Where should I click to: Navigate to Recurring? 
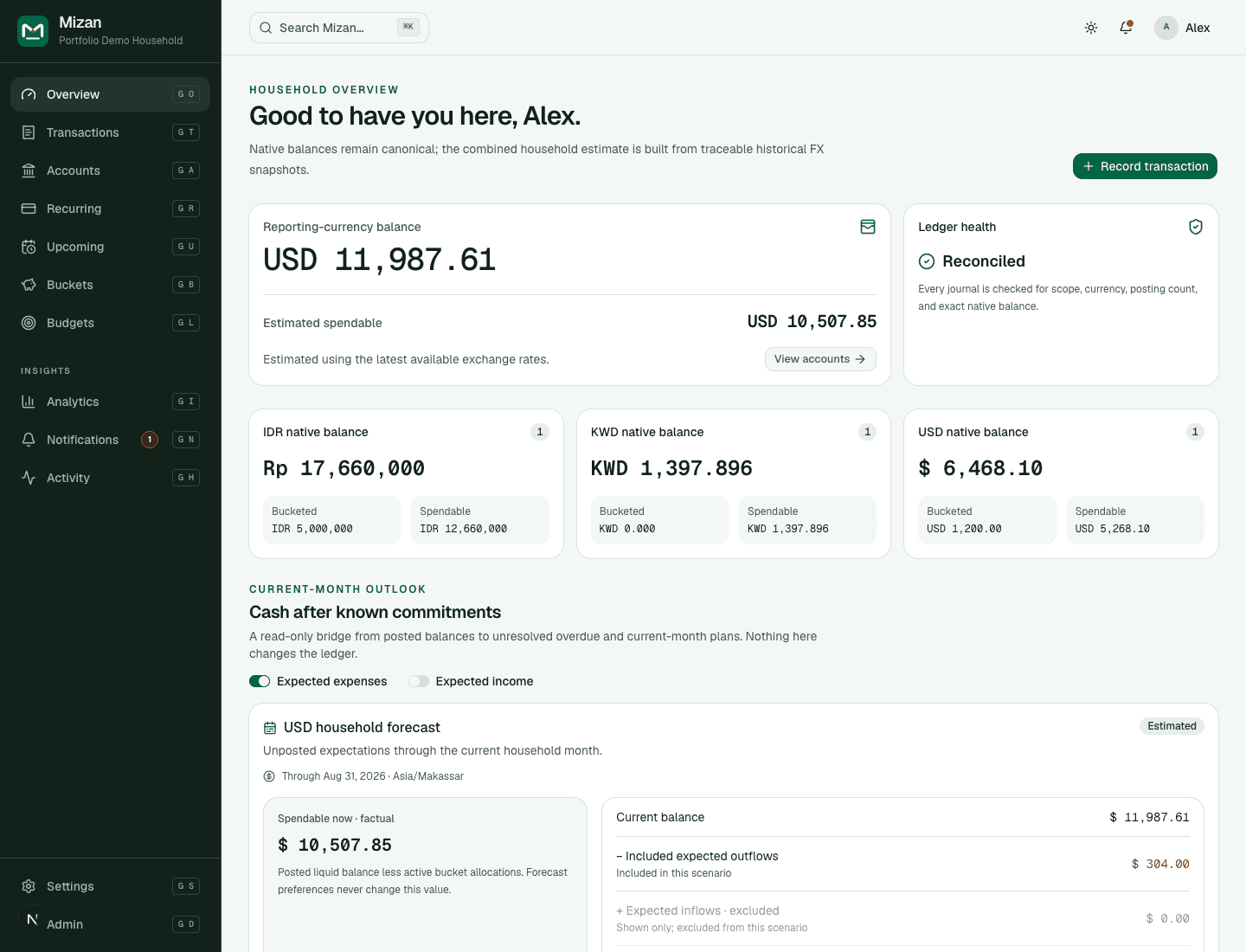110,209
